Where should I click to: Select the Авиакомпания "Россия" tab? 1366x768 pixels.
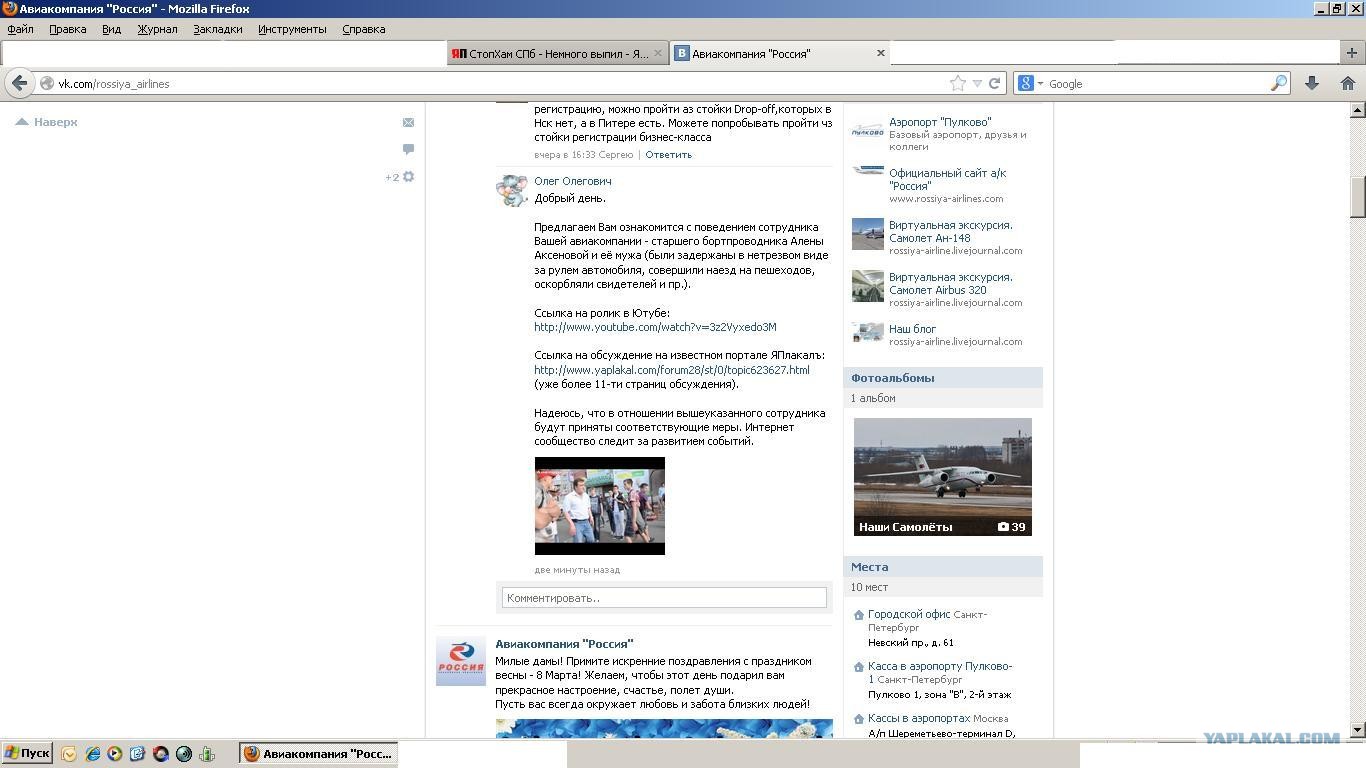[x=780, y=53]
